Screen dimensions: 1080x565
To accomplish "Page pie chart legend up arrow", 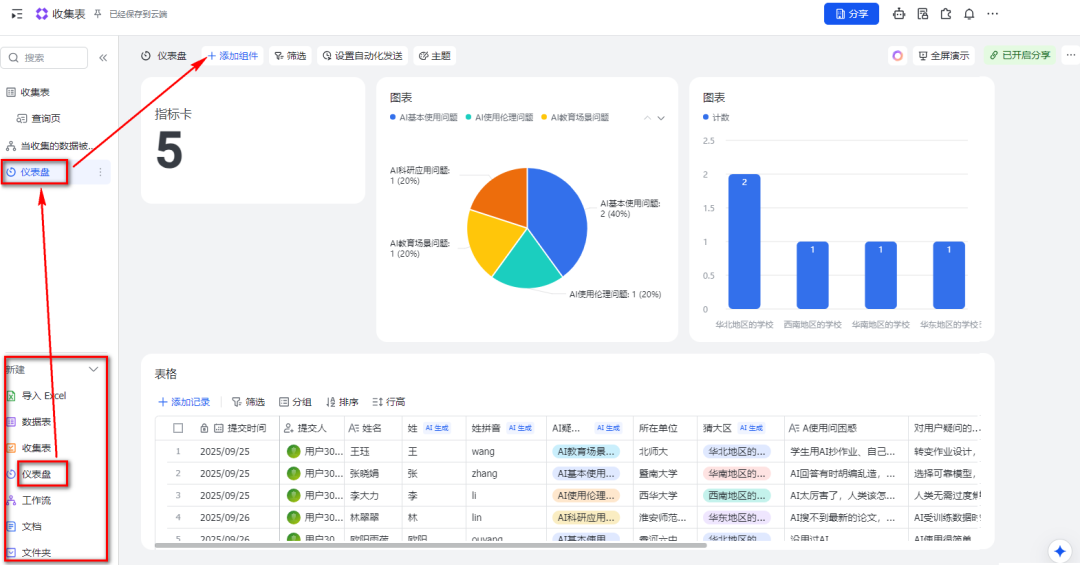I will tap(647, 118).
